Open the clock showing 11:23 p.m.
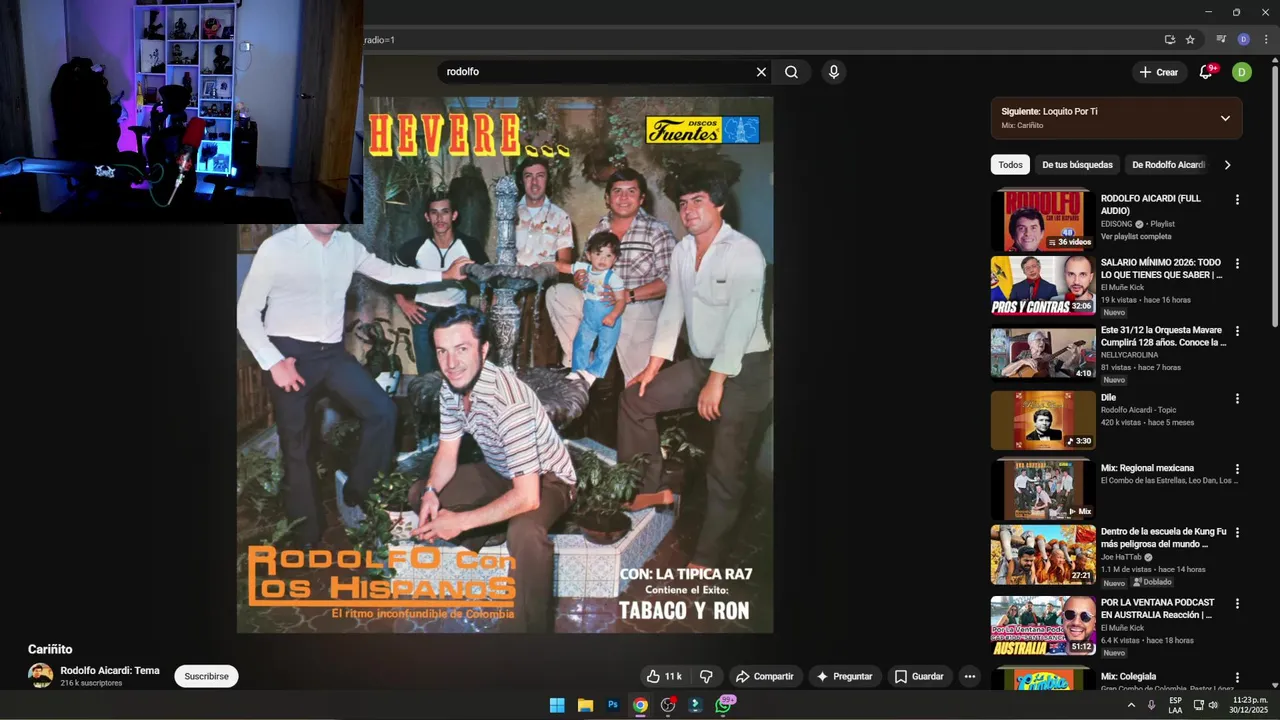This screenshot has height=720, width=1280. pyautogui.click(x=1249, y=705)
